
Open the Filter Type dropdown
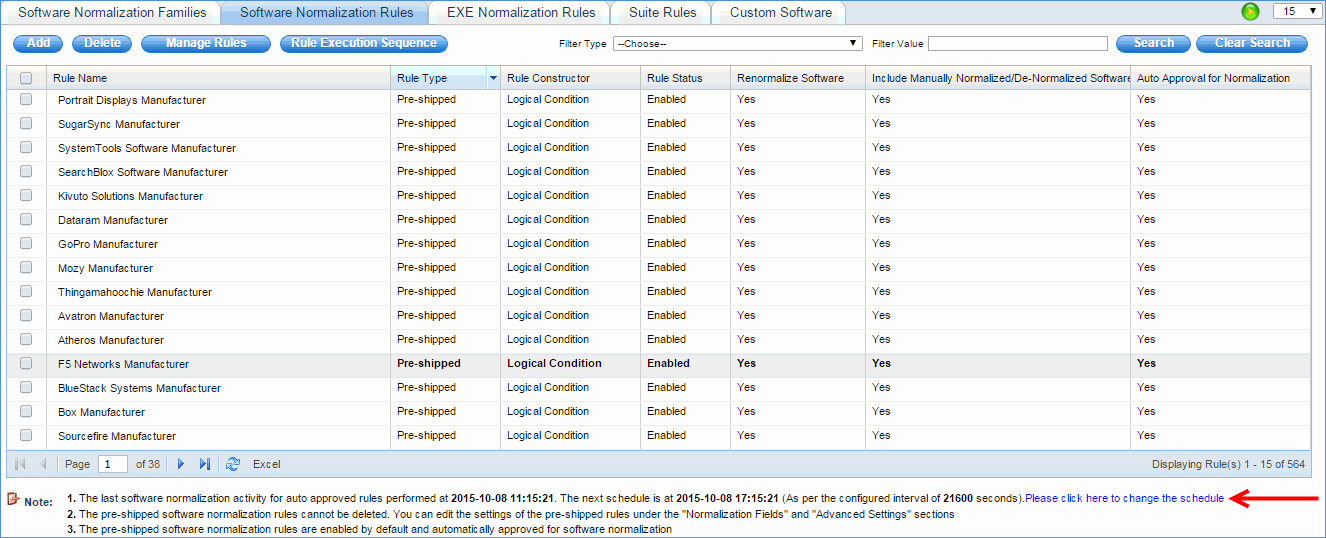click(x=737, y=44)
